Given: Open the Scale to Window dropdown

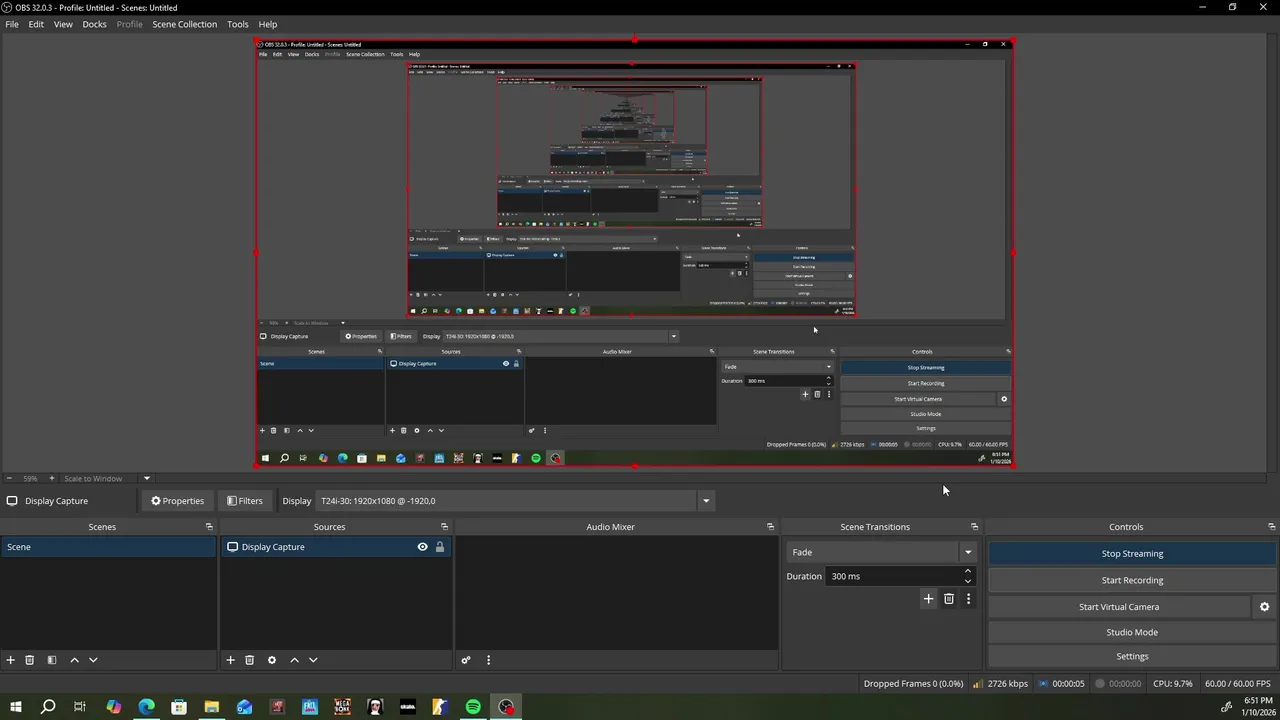Looking at the screenshot, I should coord(146,478).
